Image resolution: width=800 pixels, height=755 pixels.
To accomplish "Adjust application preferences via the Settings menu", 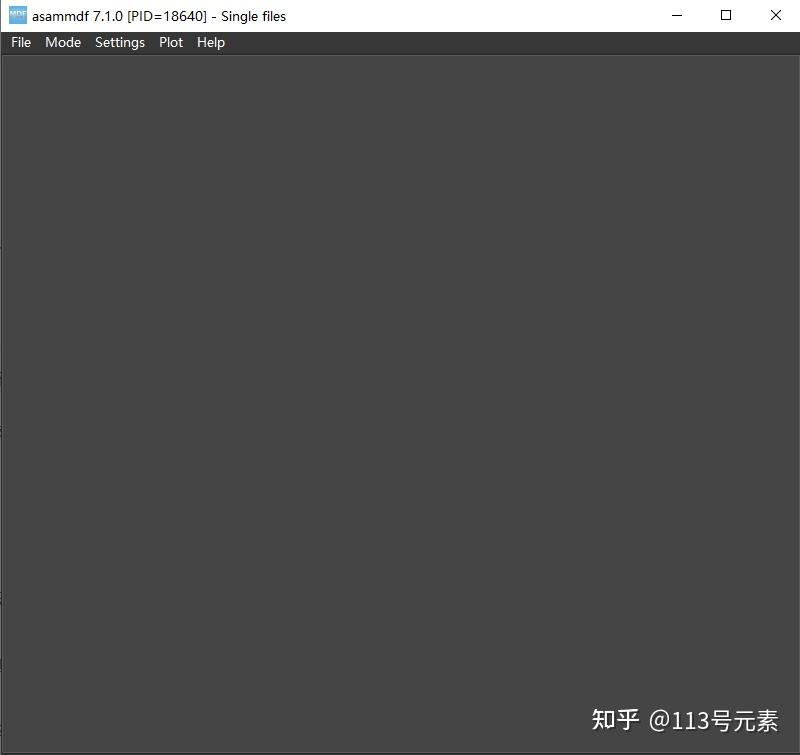I will coord(119,42).
